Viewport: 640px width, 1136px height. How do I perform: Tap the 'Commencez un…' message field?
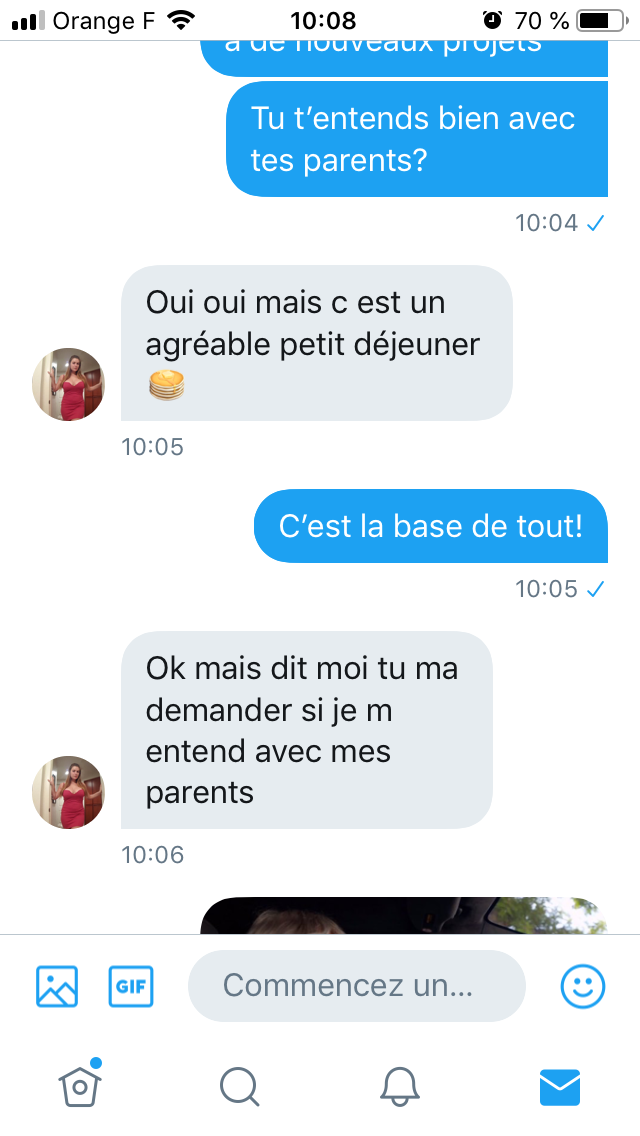[x=357, y=986]
